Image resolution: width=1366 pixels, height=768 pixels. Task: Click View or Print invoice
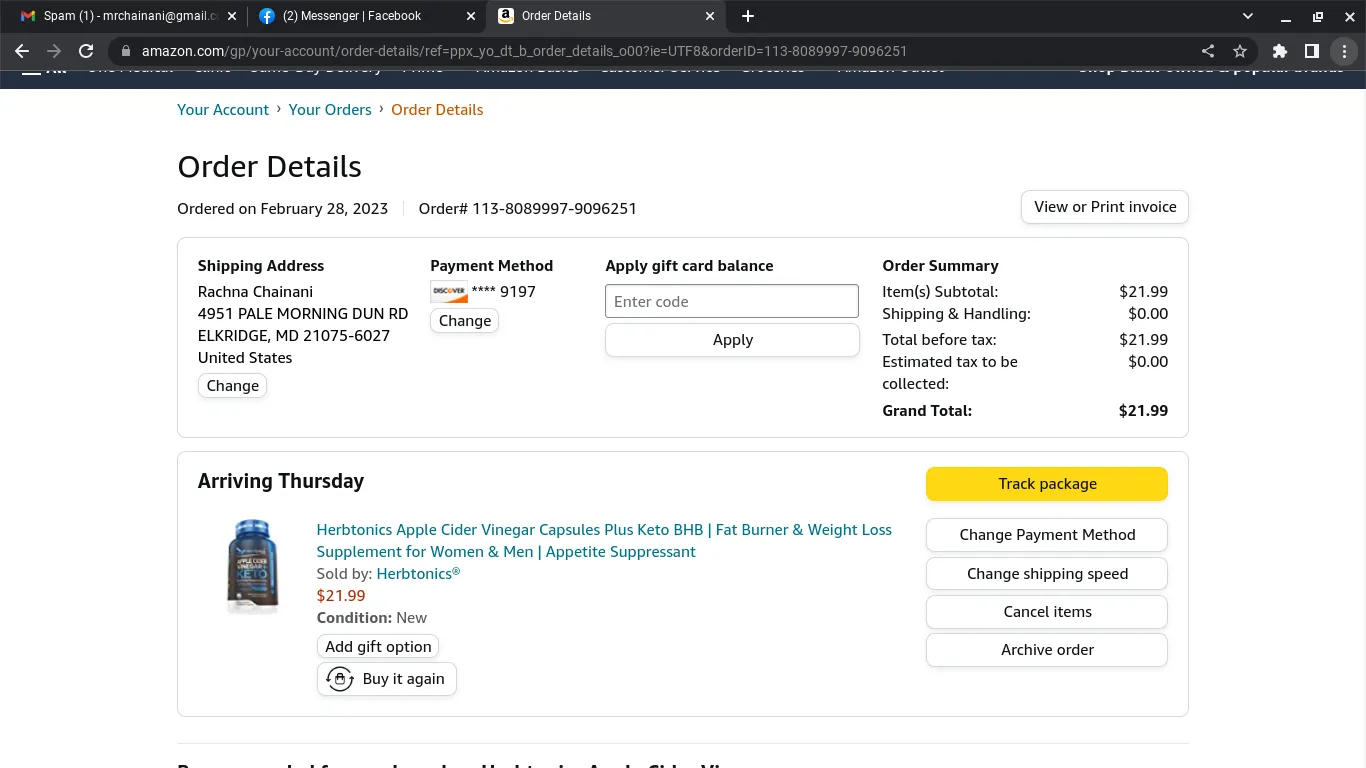pos(1105,207)
